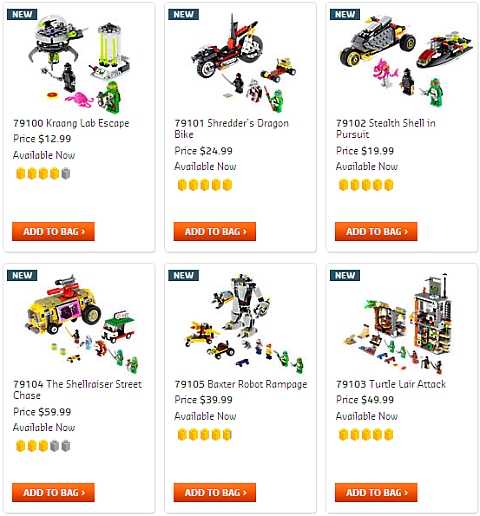Click the brick rating icons for Shellraiser Street Chase

point(43,446)
